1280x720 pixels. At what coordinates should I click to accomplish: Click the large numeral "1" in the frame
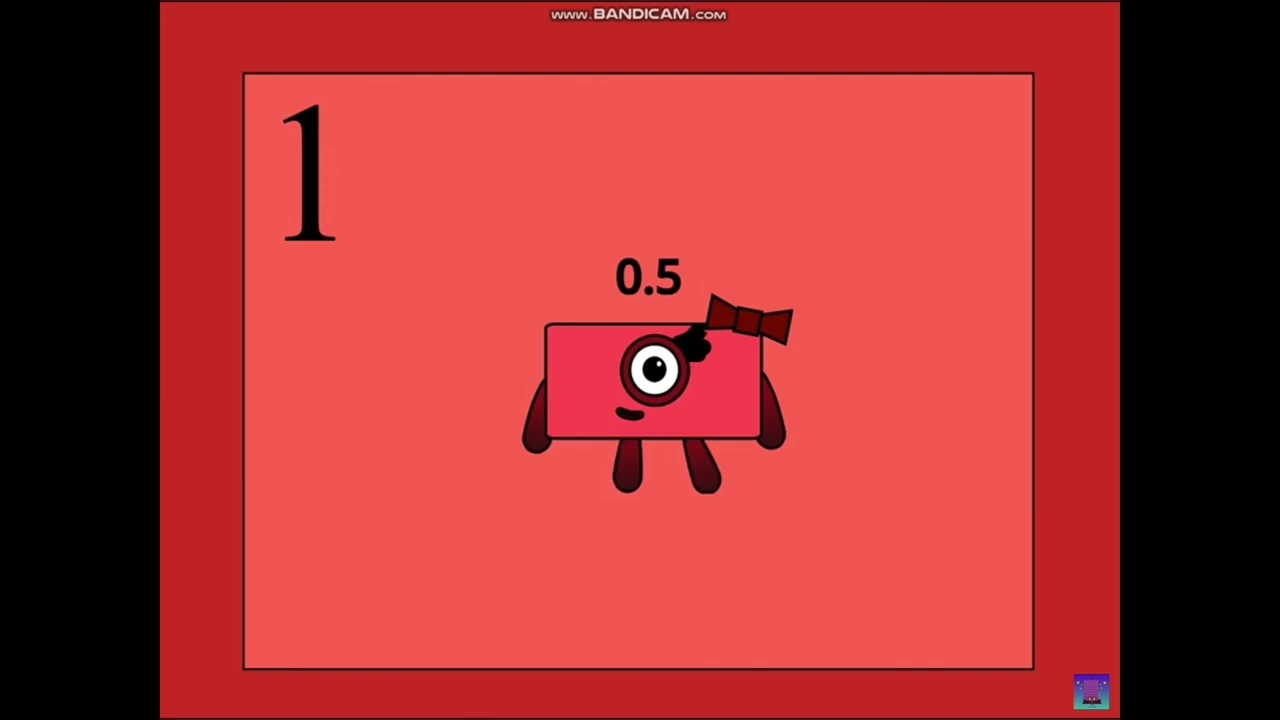pyautogui.click(x=309, y=172)
